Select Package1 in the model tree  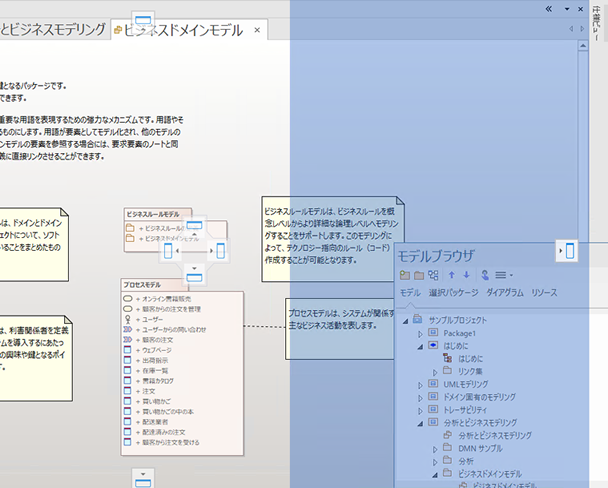[x=459, y=333]
